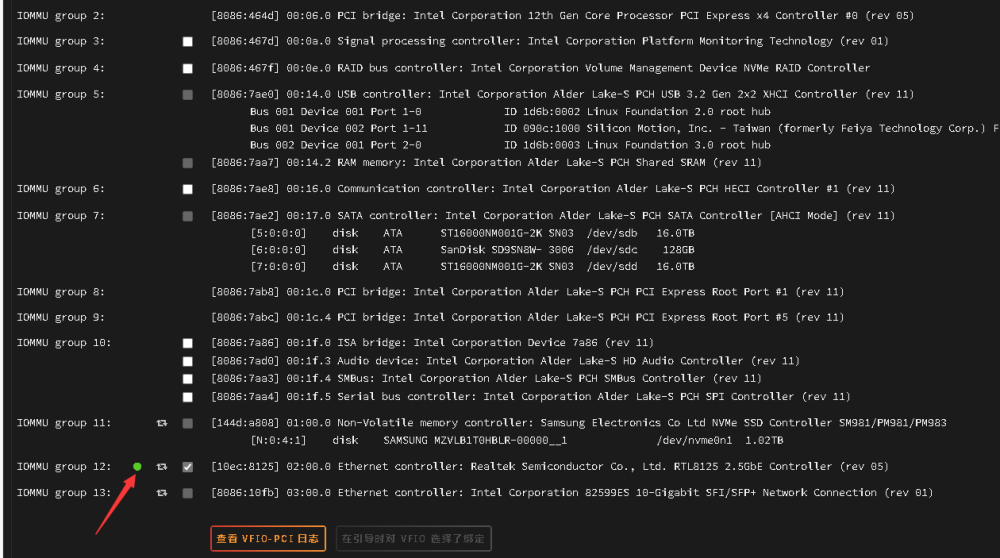The image size is (1000, 558).
Task: Select the IOMMU group 5 label
Action: pyautogui.click(x=61, y=94)
